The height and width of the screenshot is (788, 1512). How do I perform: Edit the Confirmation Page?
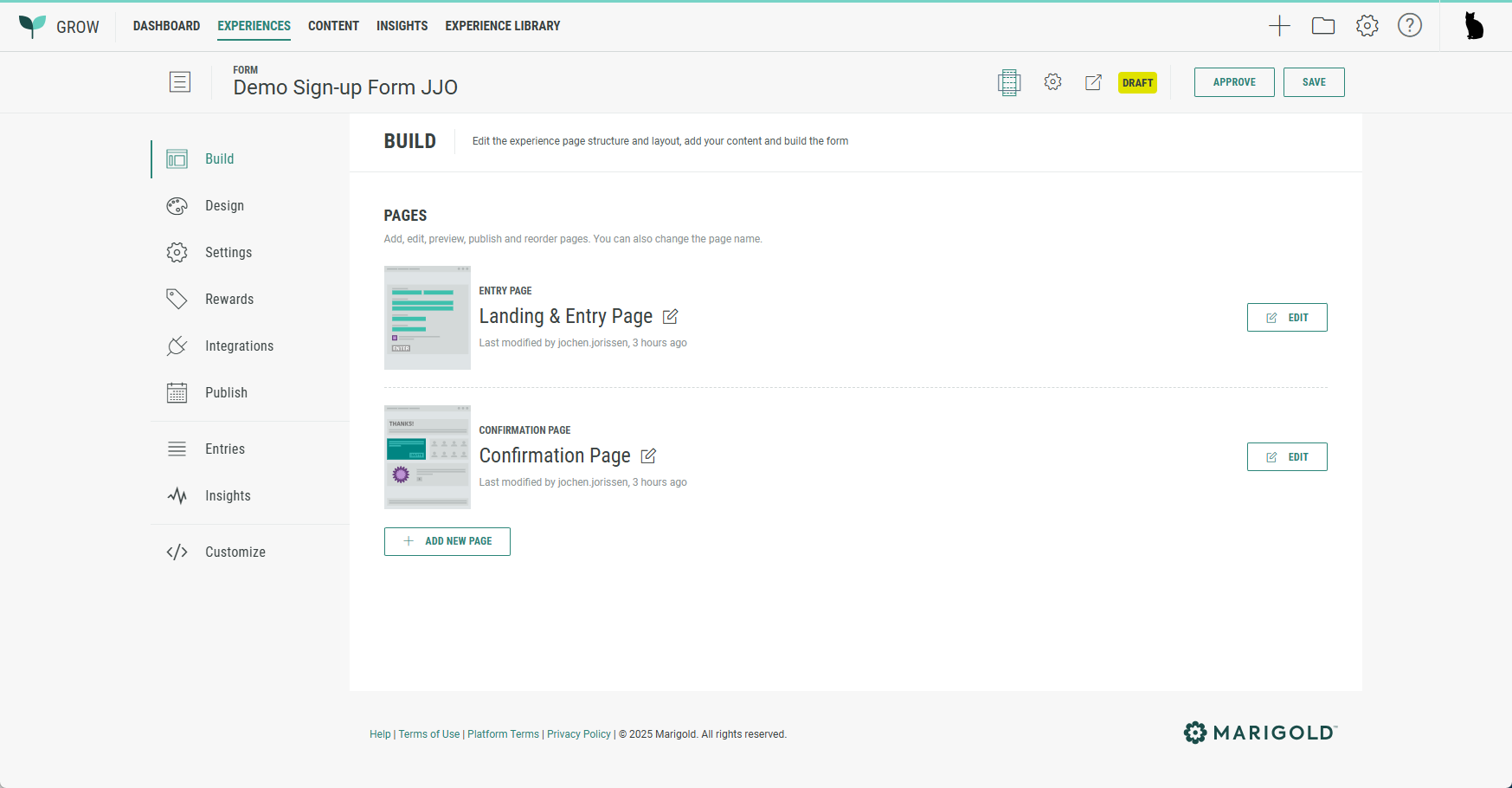pos(1286,457)
